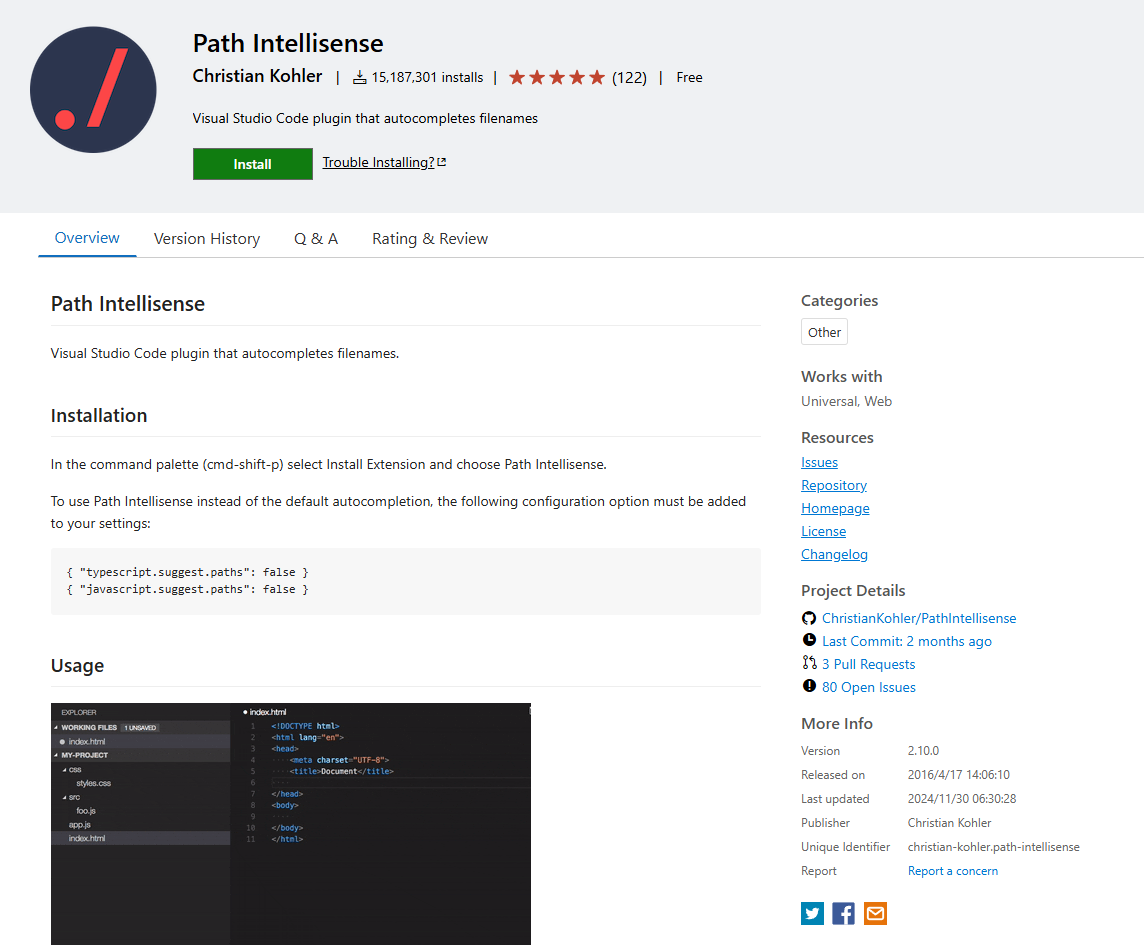Open the ChristianKohler/PathIntellisense GitHub project link
The image size is (1144, 945).
click(x=919, y=618)
